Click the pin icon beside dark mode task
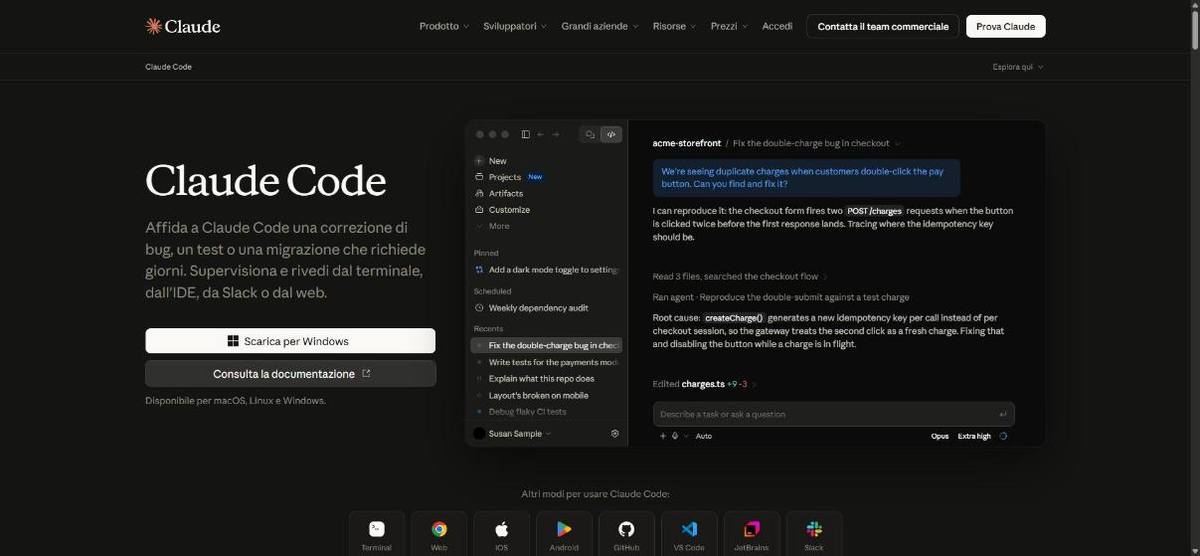1200x556 pixels. pos(479,270)
